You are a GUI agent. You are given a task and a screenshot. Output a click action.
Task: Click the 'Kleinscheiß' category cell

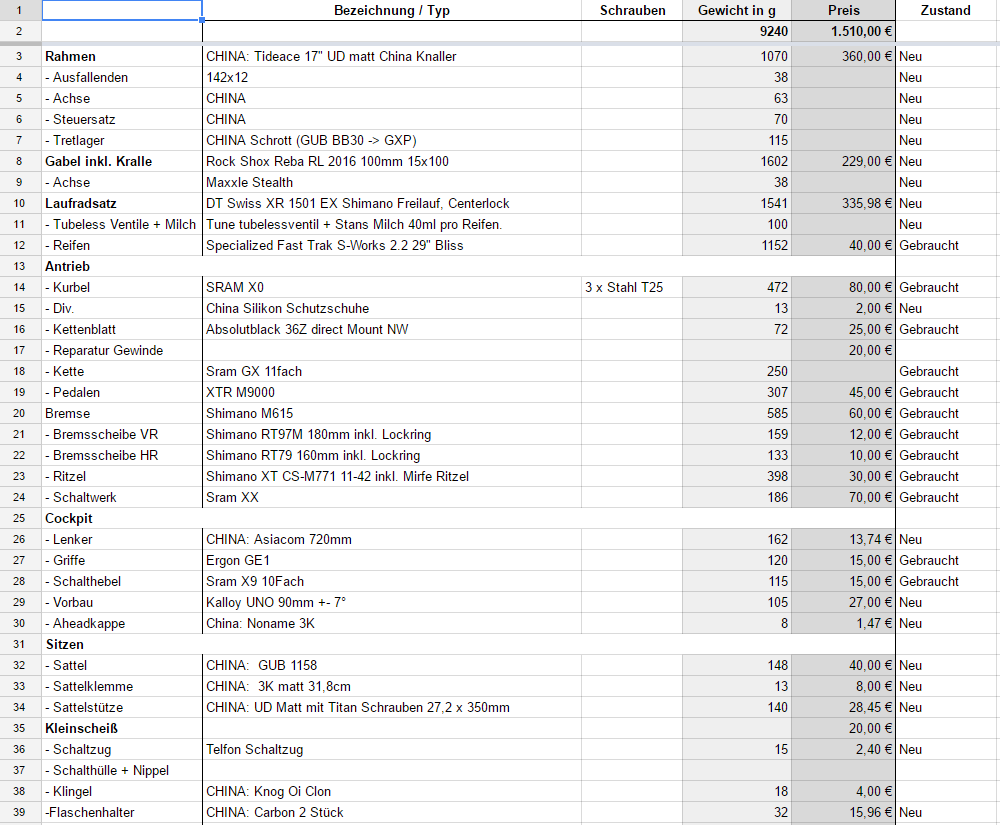[122, 728]
